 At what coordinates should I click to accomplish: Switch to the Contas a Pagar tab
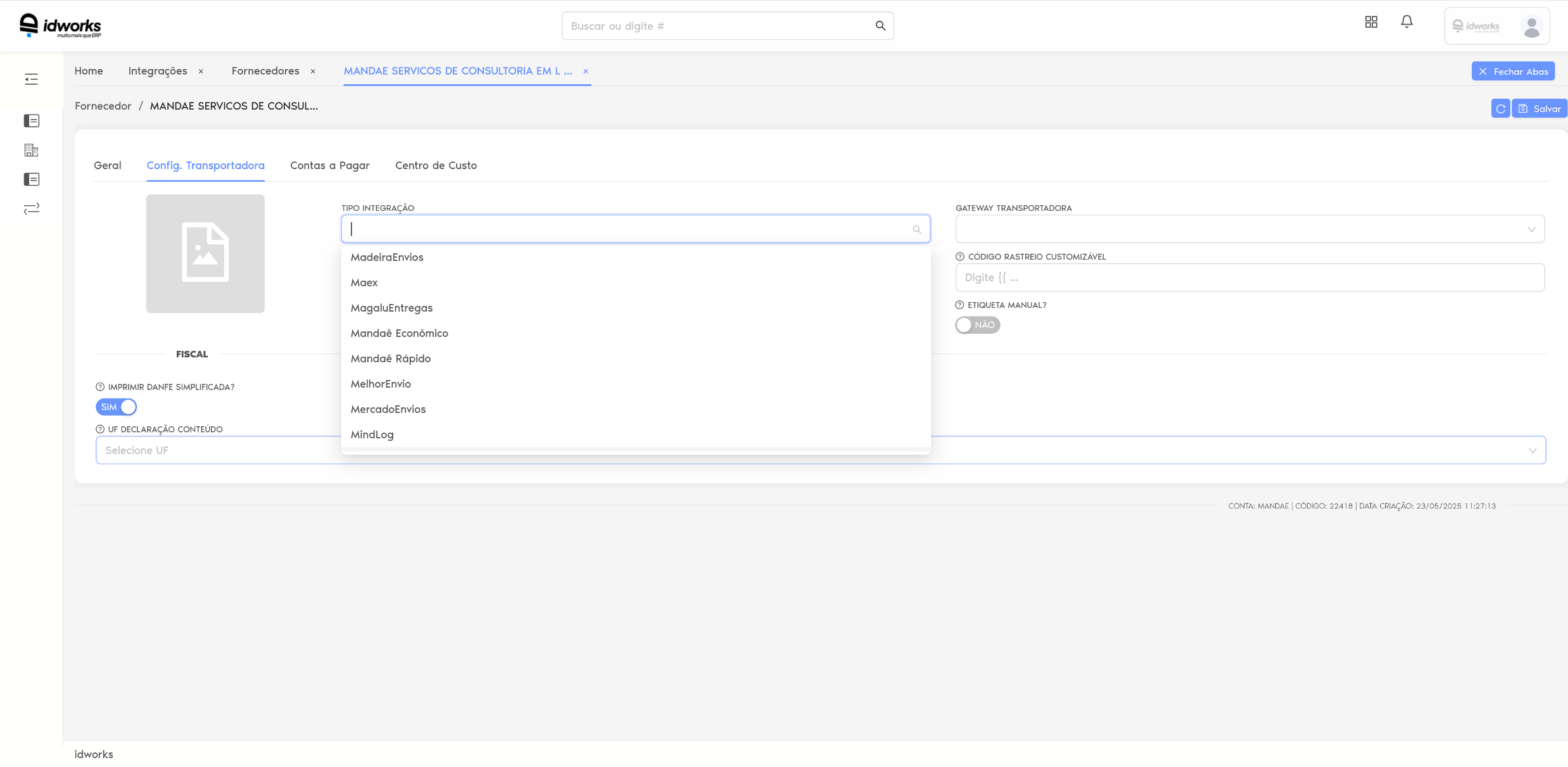click(x=330, y=165)
